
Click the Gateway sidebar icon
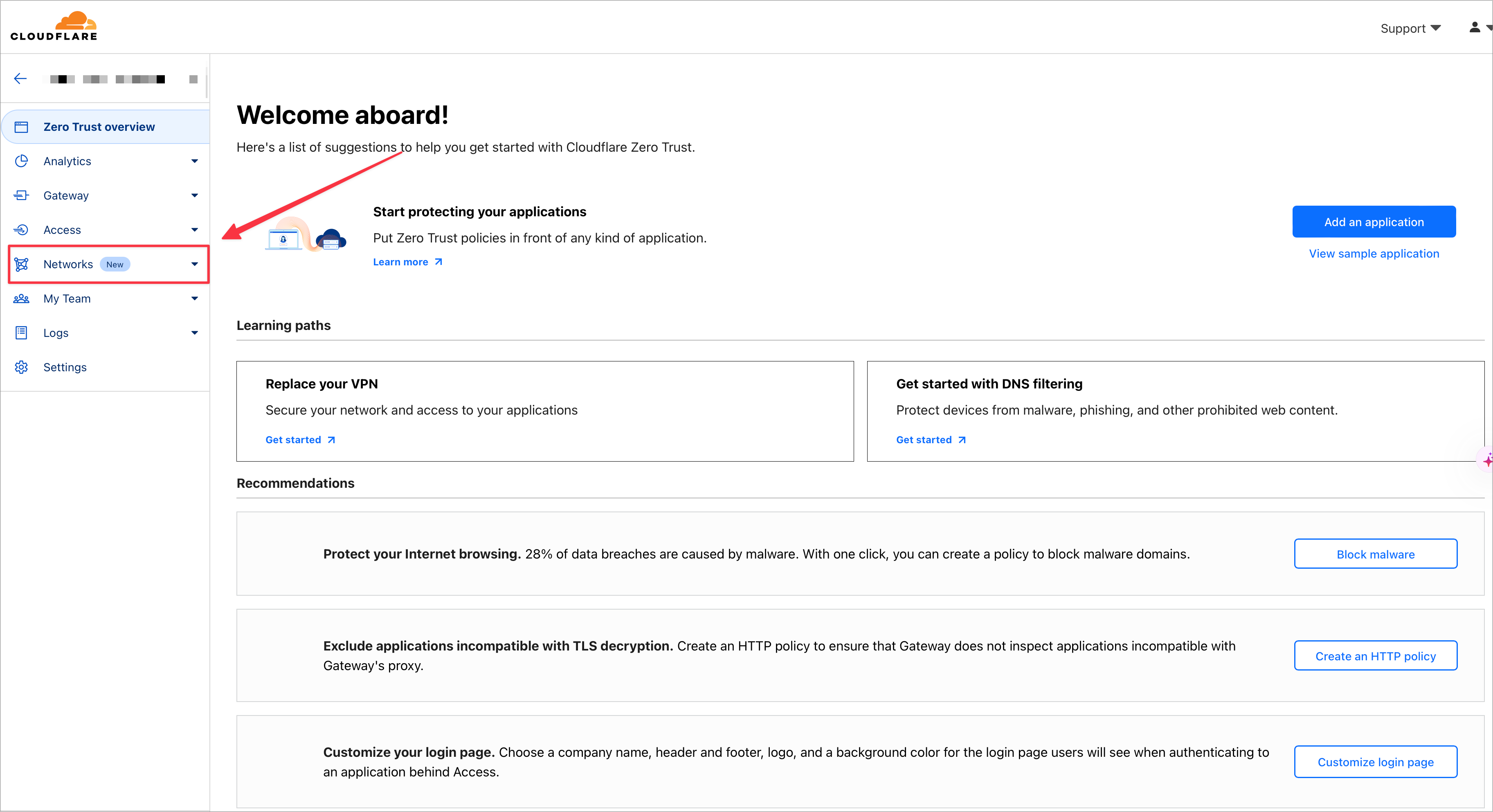pyautogui.click(x=21, y=195)
